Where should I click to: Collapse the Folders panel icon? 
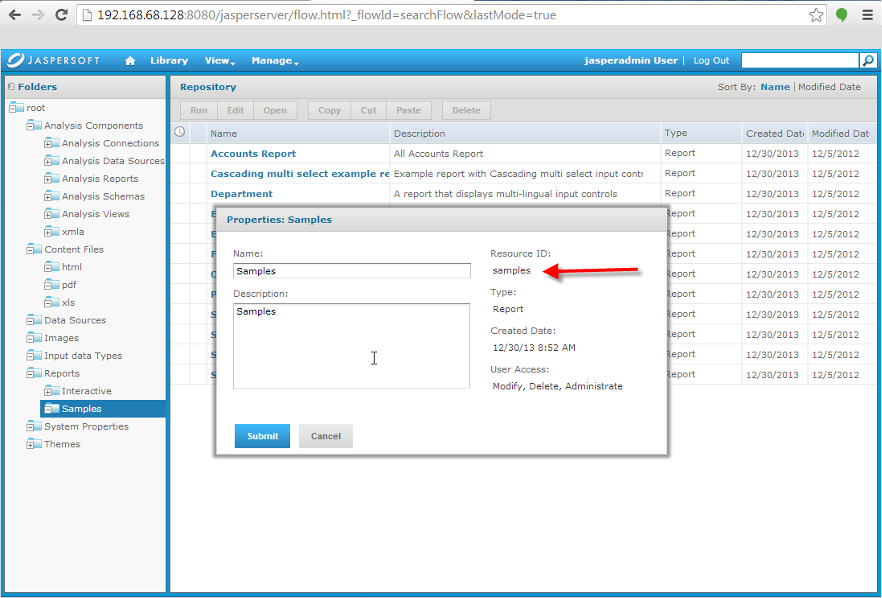click(11, 87)
